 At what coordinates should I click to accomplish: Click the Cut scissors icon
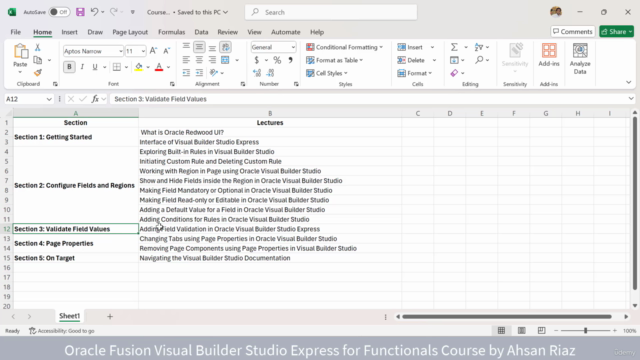point(38,47)
